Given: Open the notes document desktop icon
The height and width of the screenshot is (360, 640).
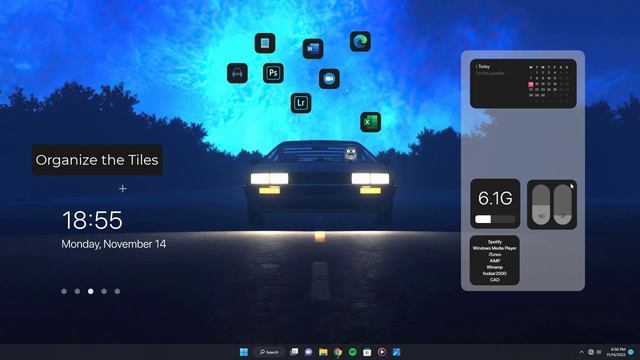Looking at the screenshot, I should pos(265,43).
